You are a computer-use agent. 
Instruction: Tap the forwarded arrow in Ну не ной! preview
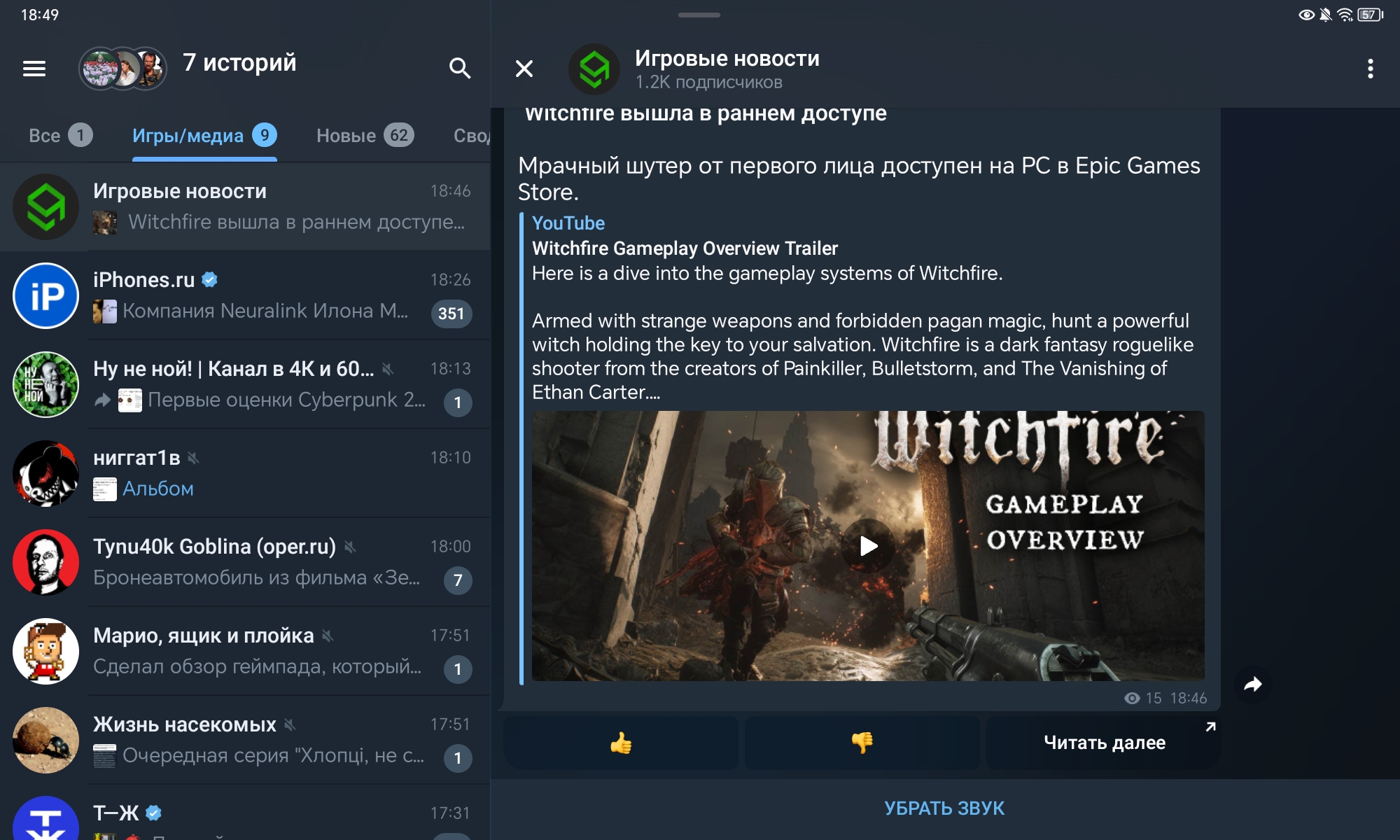coord(103,400)
